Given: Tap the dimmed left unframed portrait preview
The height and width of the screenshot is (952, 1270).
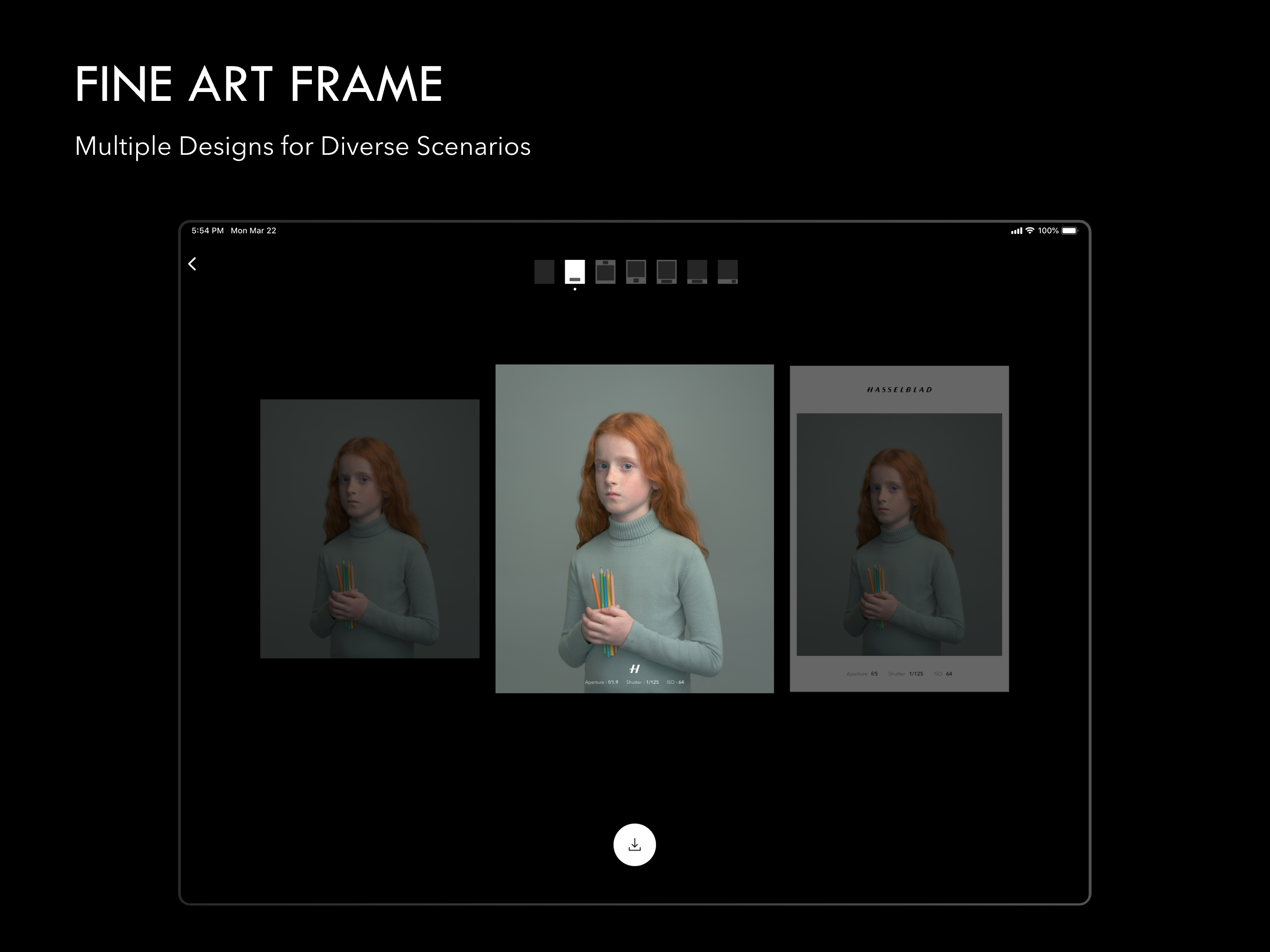Looking at the screenshot, I should click(x=369, y=528).
